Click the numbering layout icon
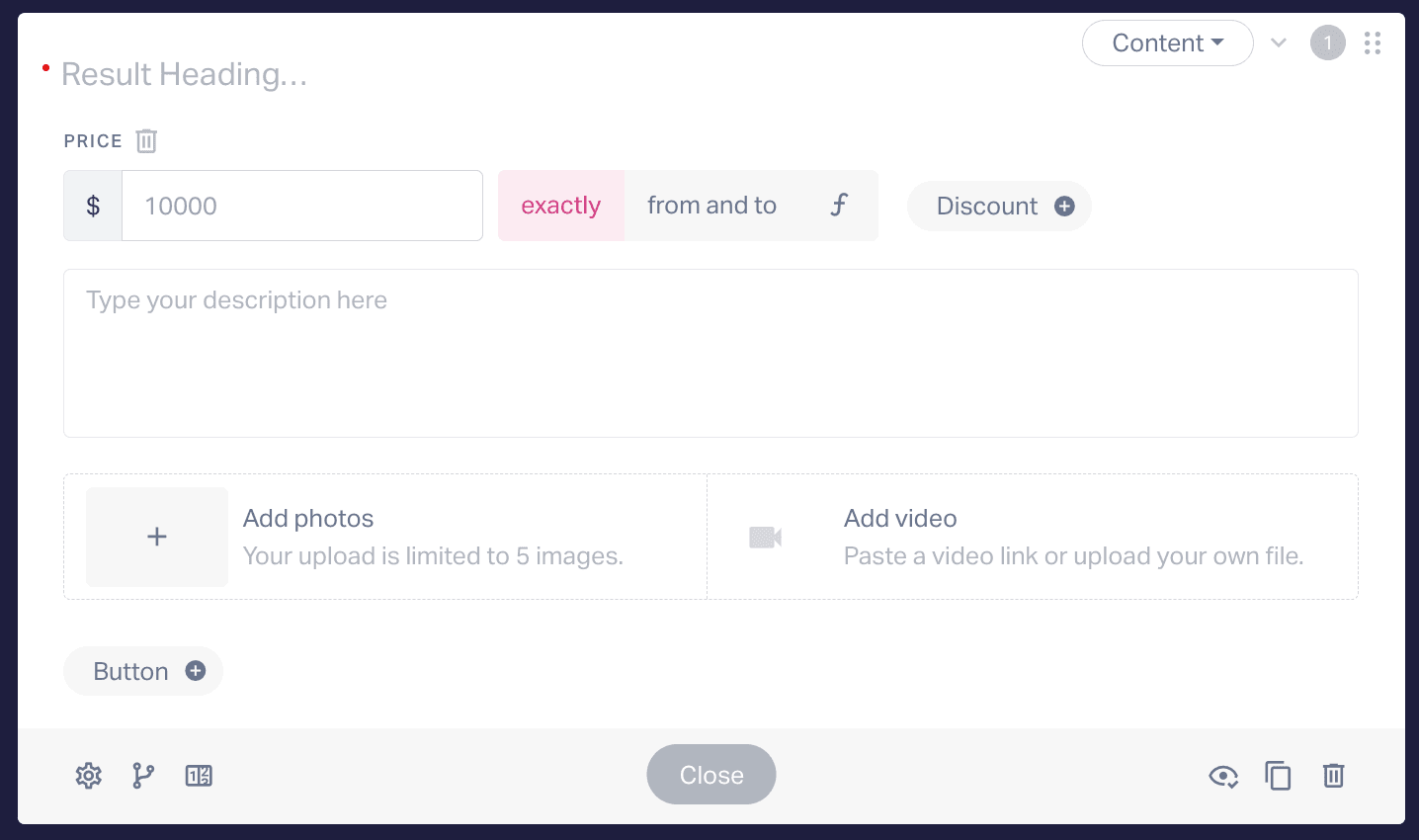Viewport: 1419px width, 840px height. click(199, 776)
